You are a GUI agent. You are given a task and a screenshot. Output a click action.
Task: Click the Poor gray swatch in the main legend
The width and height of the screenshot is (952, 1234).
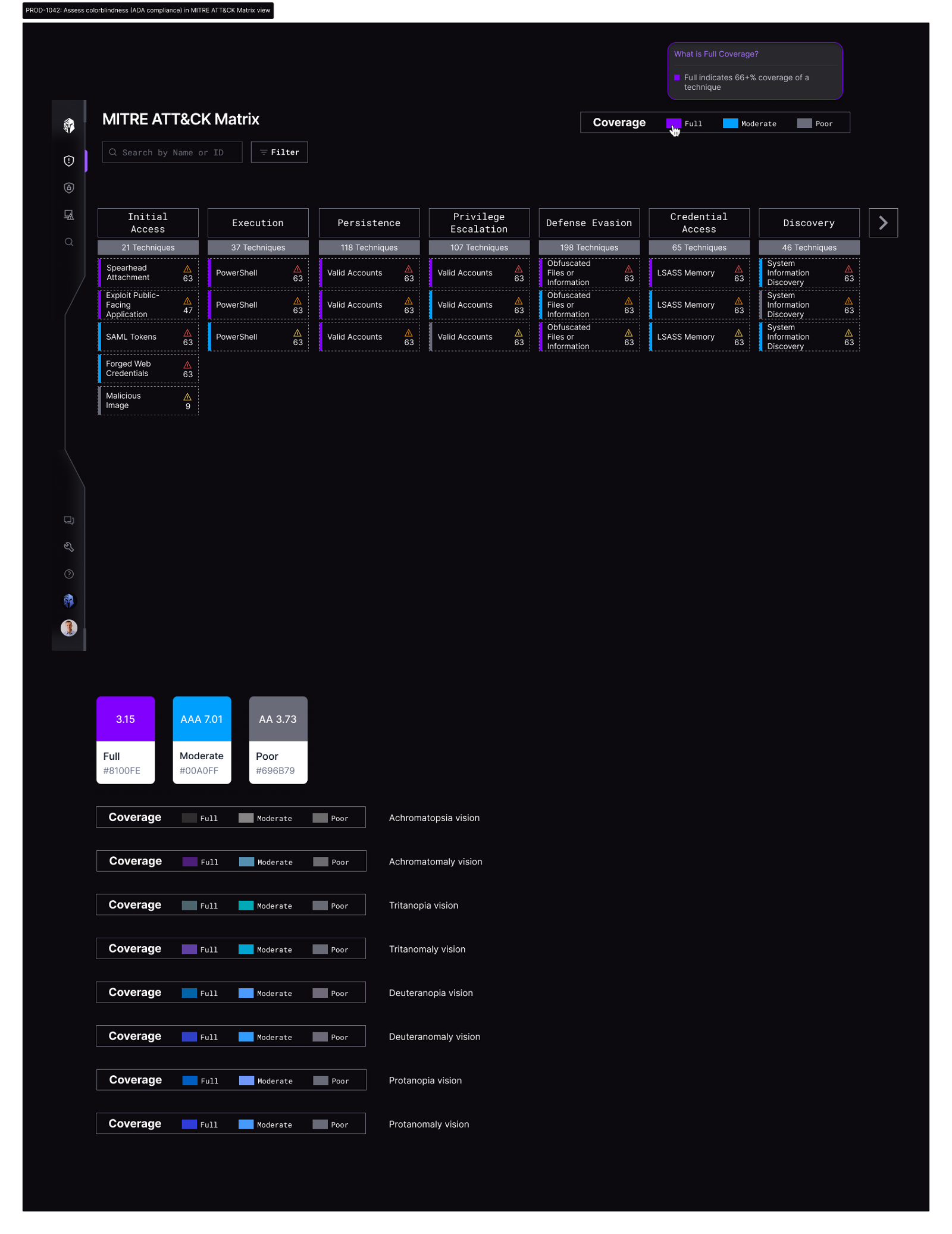(804, 123)
